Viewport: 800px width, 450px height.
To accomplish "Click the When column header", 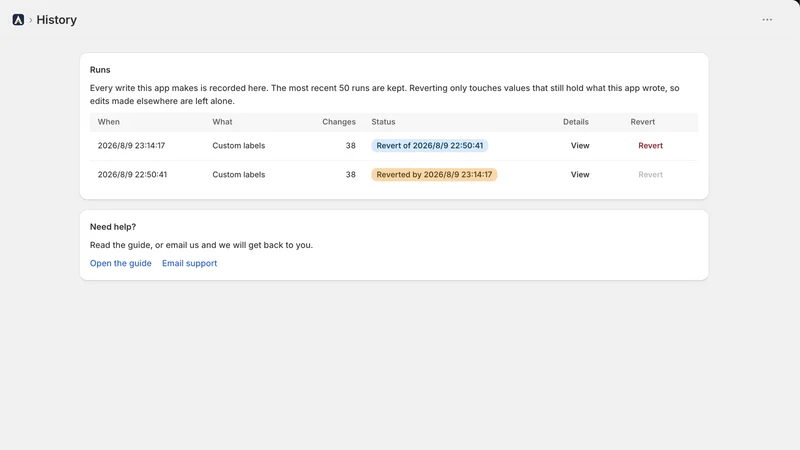I will pos(109,122).
